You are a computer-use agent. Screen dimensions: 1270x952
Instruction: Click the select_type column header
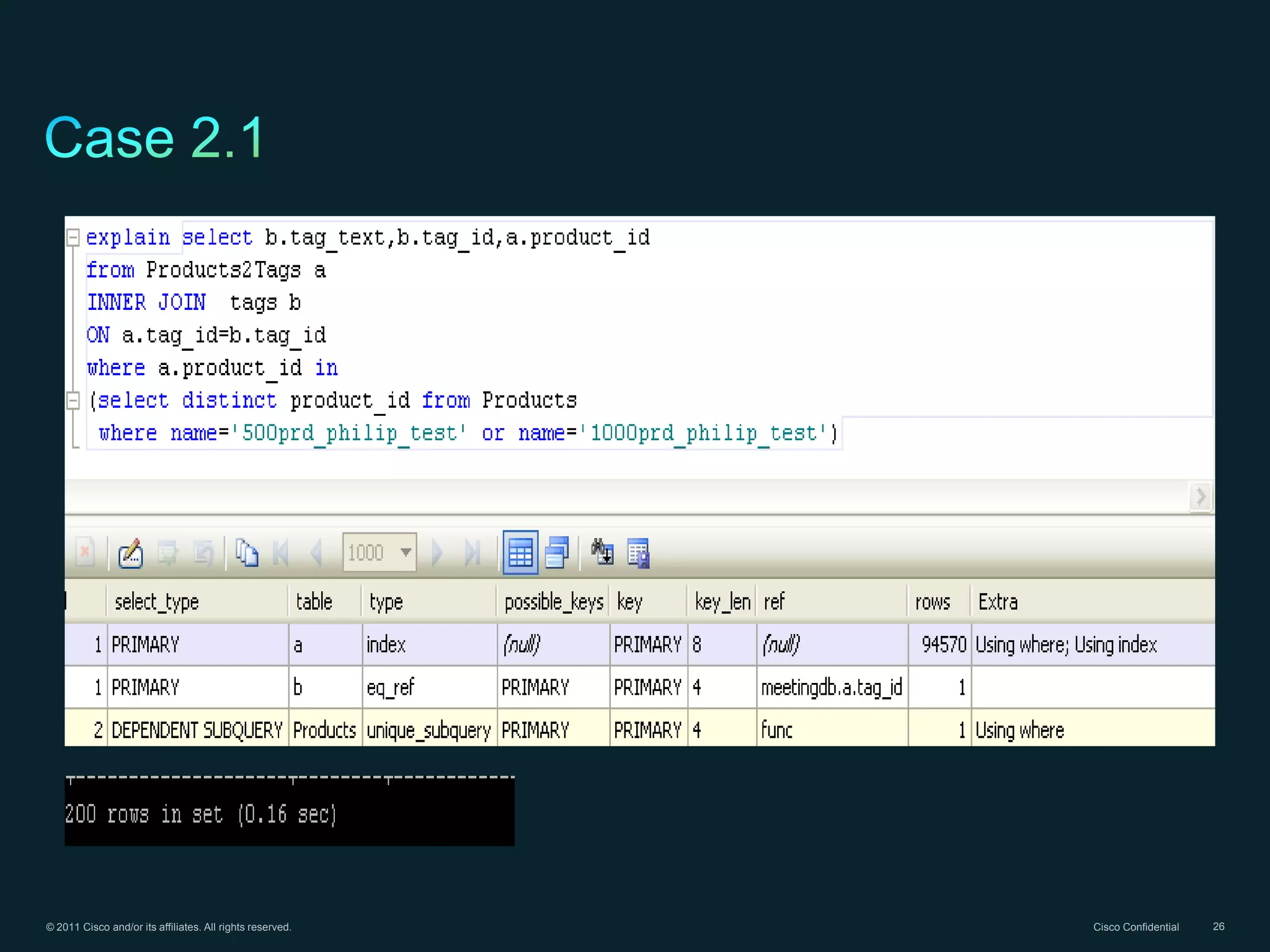[x=156, y=602]
